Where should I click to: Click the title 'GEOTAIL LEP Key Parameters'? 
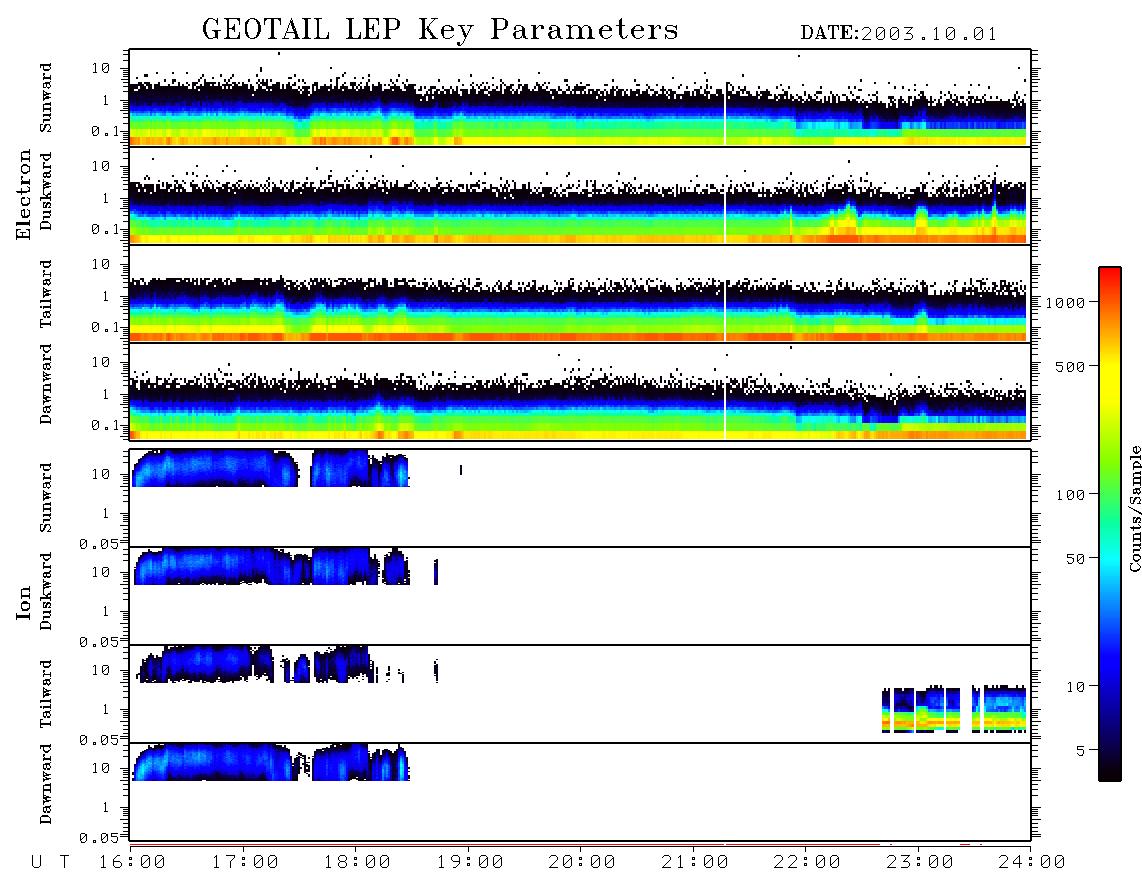click(440, 29)
